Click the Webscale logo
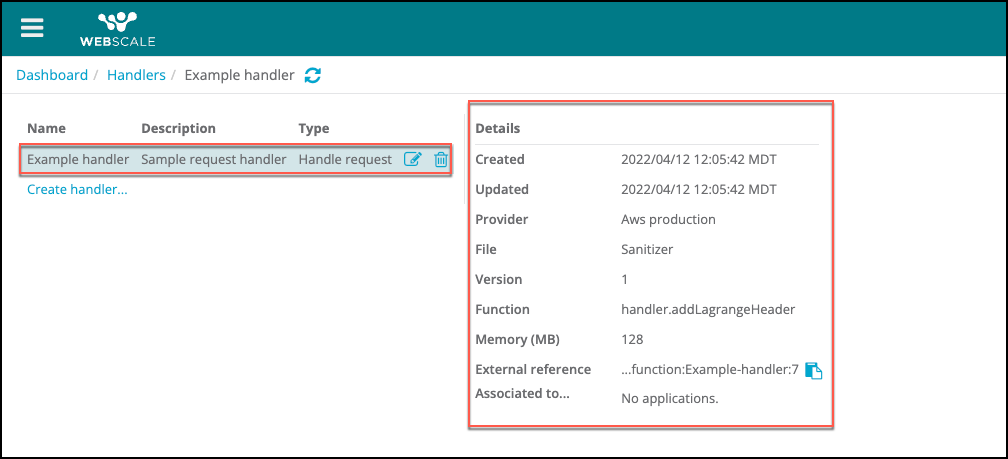Screen dimensions: 1008x459 pos(117,28)
